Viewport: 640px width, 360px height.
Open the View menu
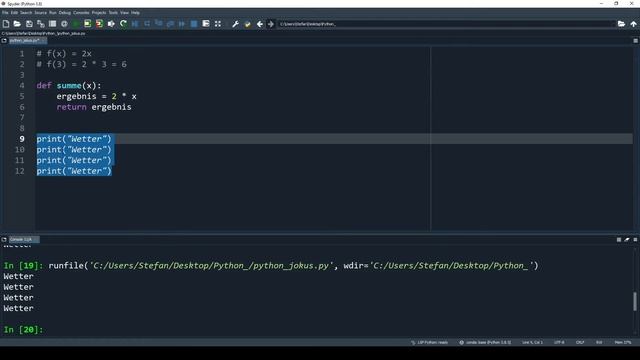124,13
